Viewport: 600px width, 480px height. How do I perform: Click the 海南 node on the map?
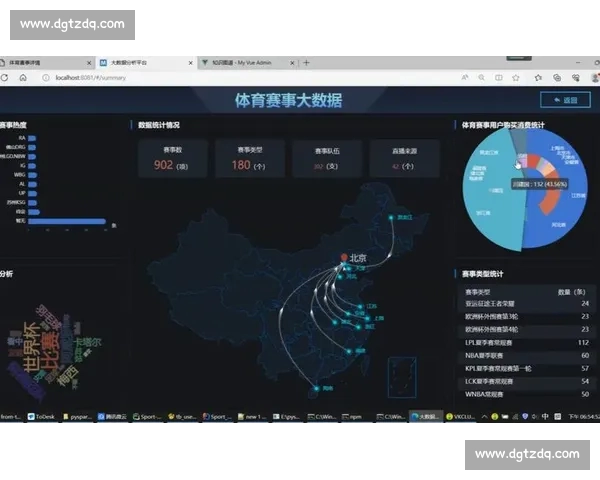click(316, 388)
